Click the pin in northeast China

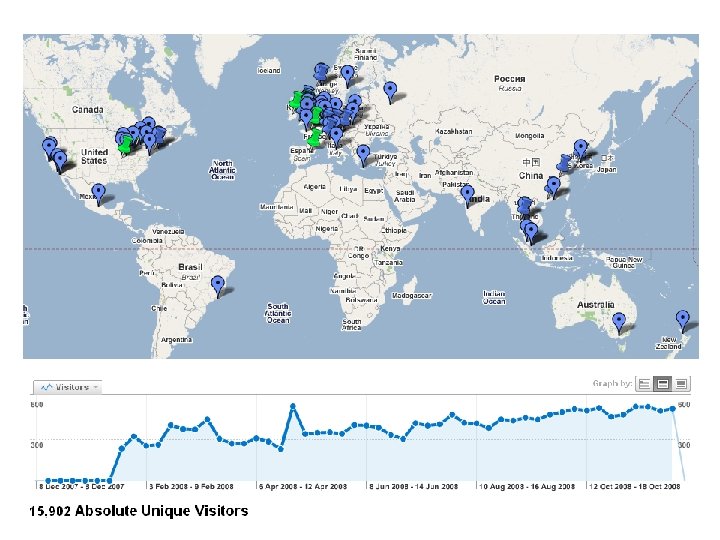(581, 150)
